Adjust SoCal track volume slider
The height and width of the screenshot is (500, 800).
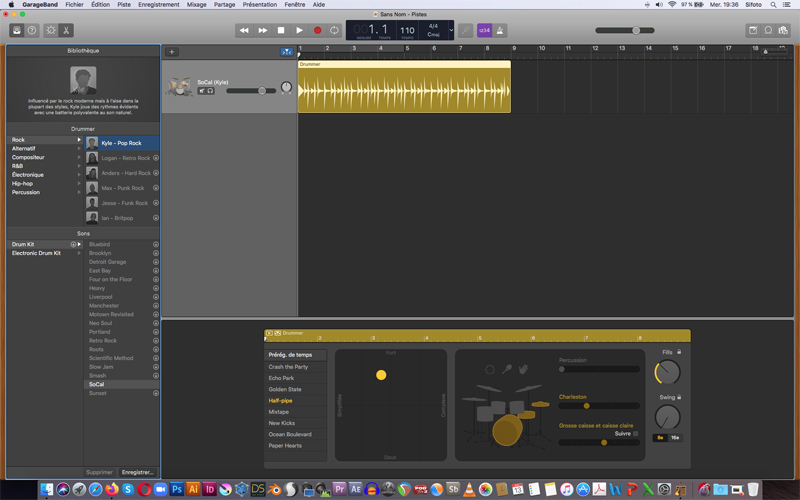(251, 91)
